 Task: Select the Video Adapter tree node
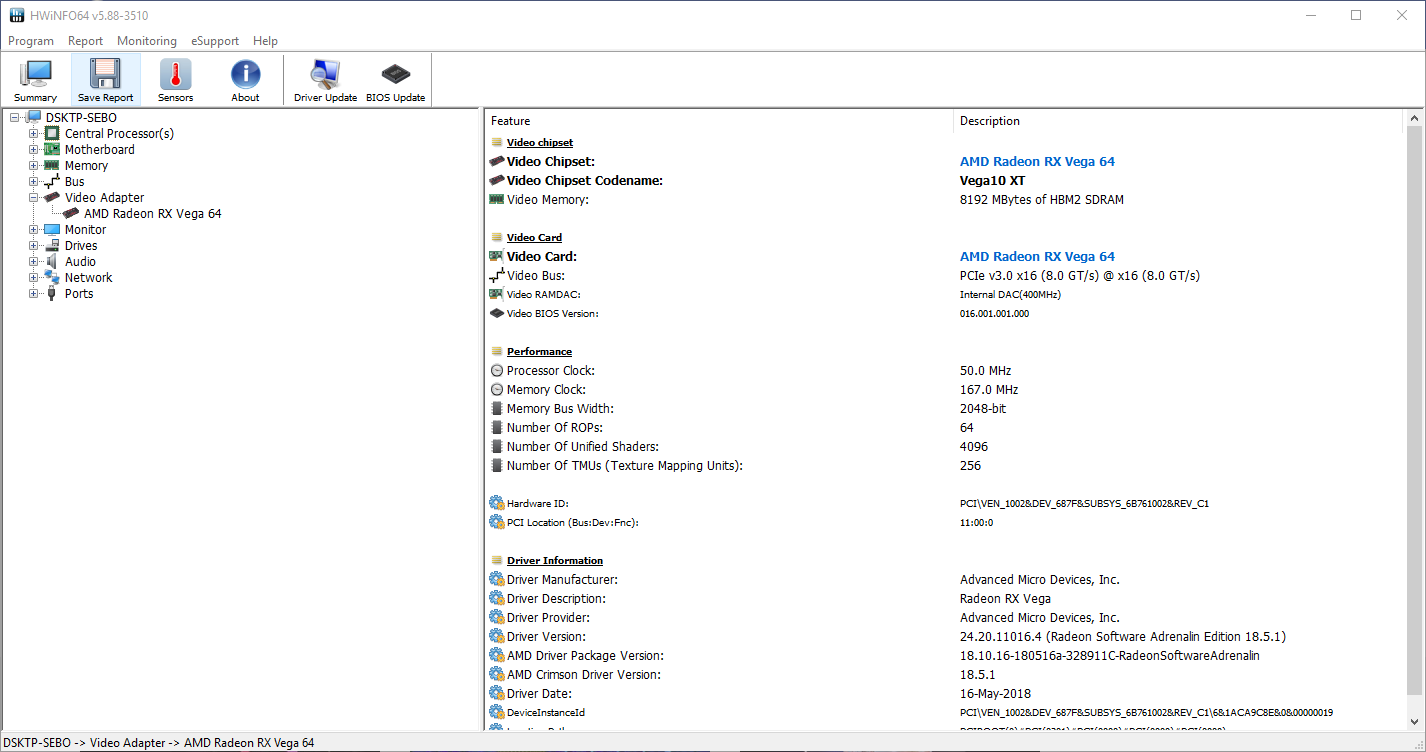[x=104, y=198]
